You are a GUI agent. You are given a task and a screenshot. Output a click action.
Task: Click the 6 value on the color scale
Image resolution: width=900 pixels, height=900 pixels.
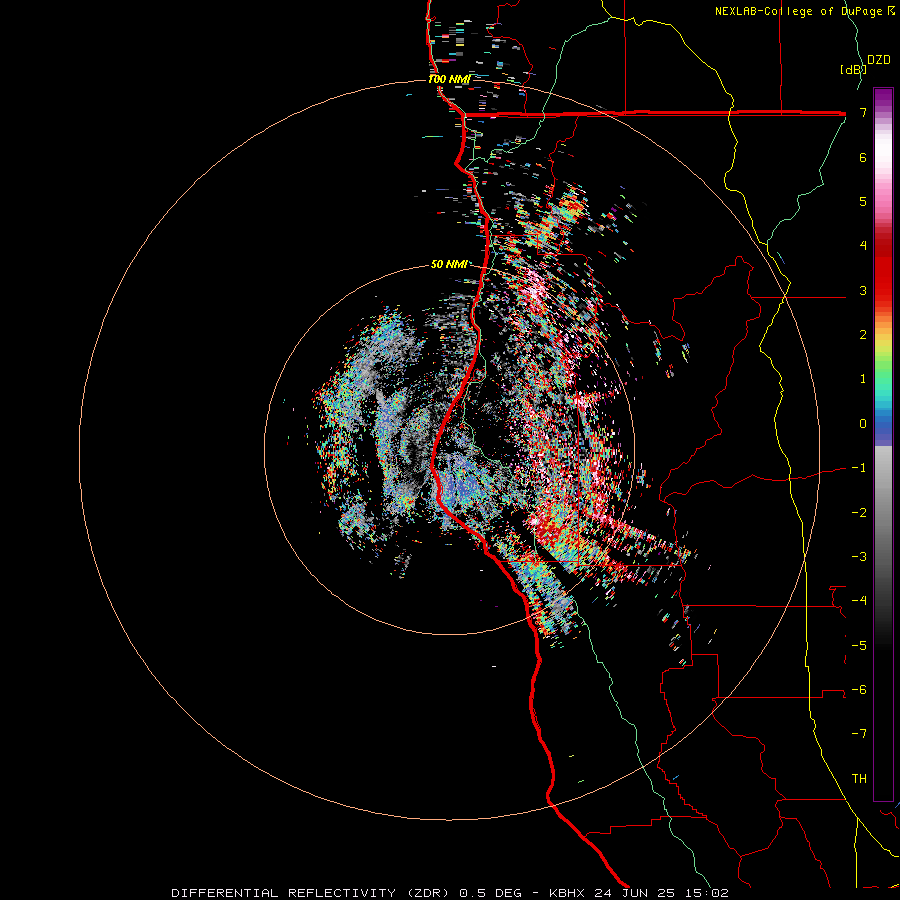[x=863, y=157]
